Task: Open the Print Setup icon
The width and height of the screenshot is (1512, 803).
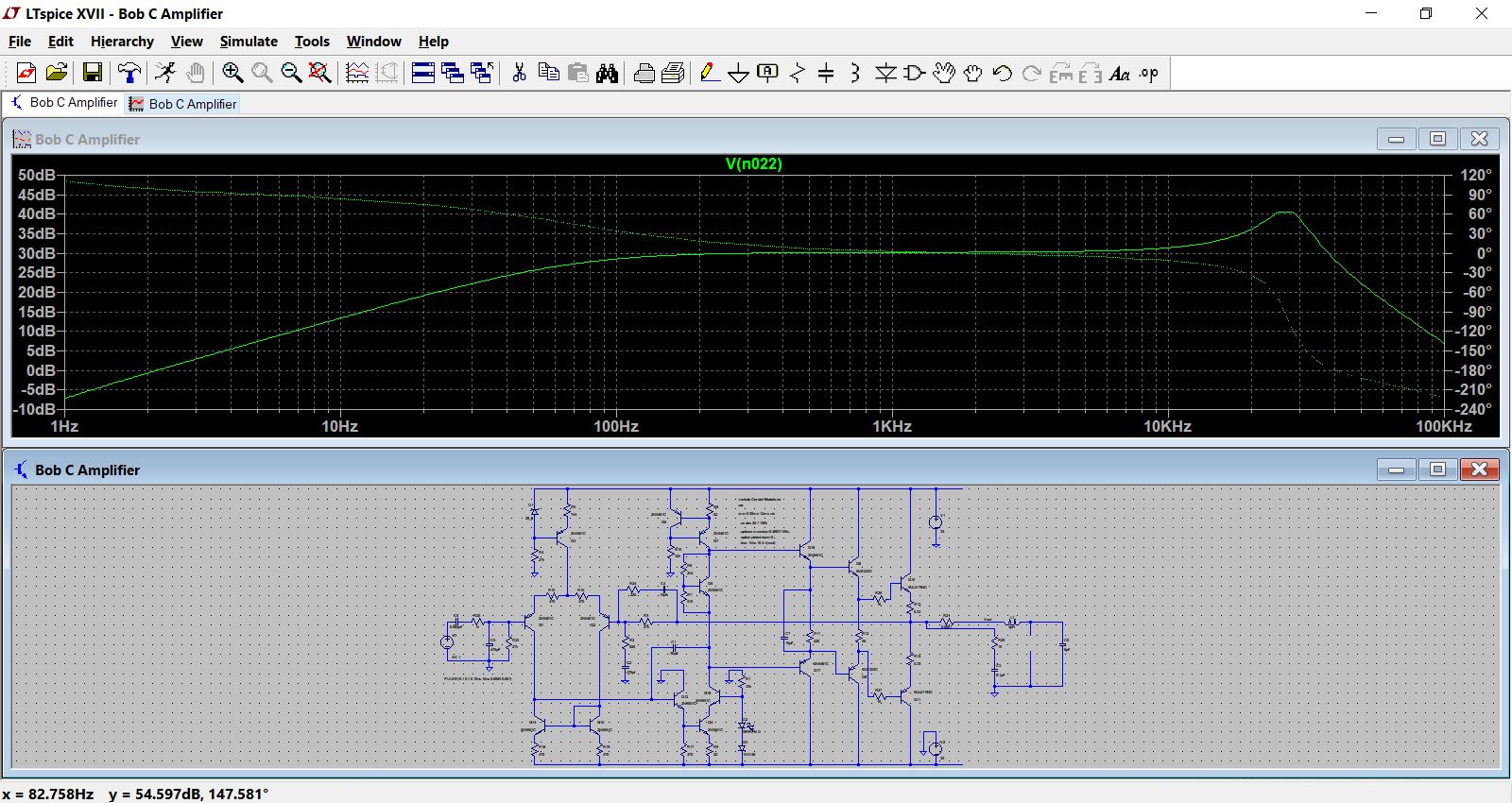Action: click(674, 73)
